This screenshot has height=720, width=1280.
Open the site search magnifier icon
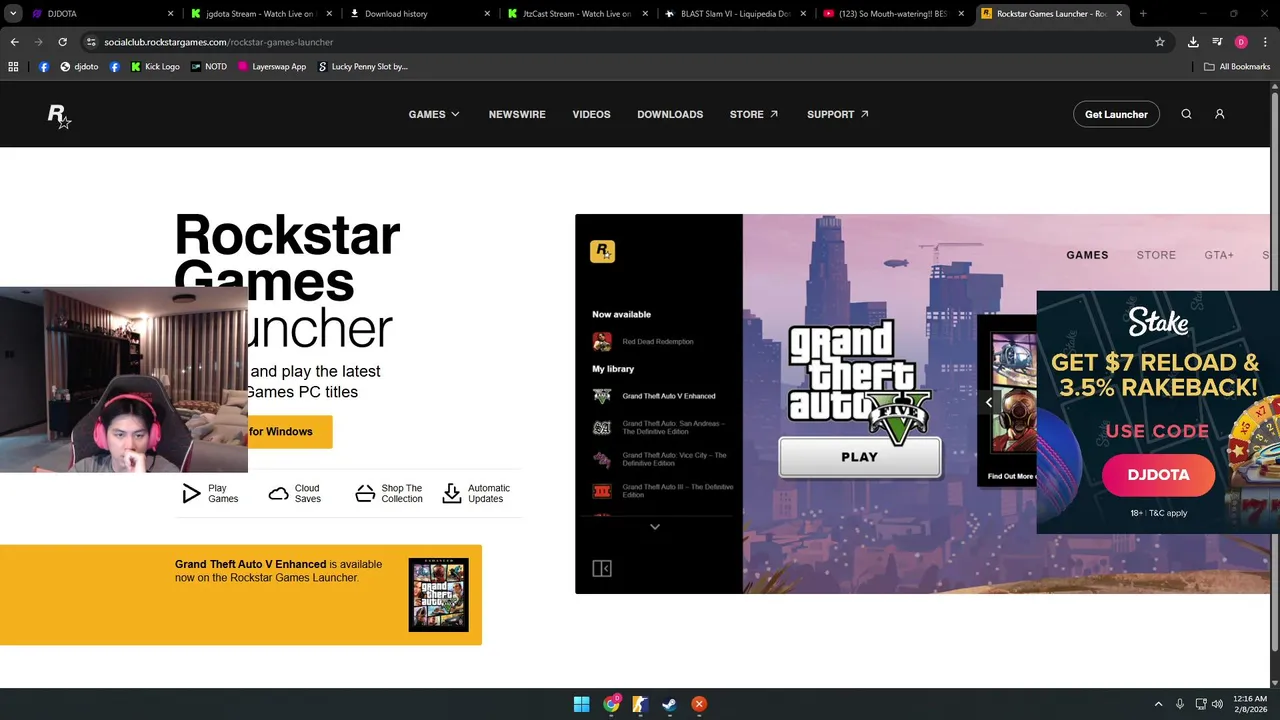(x=1186, y=114)
